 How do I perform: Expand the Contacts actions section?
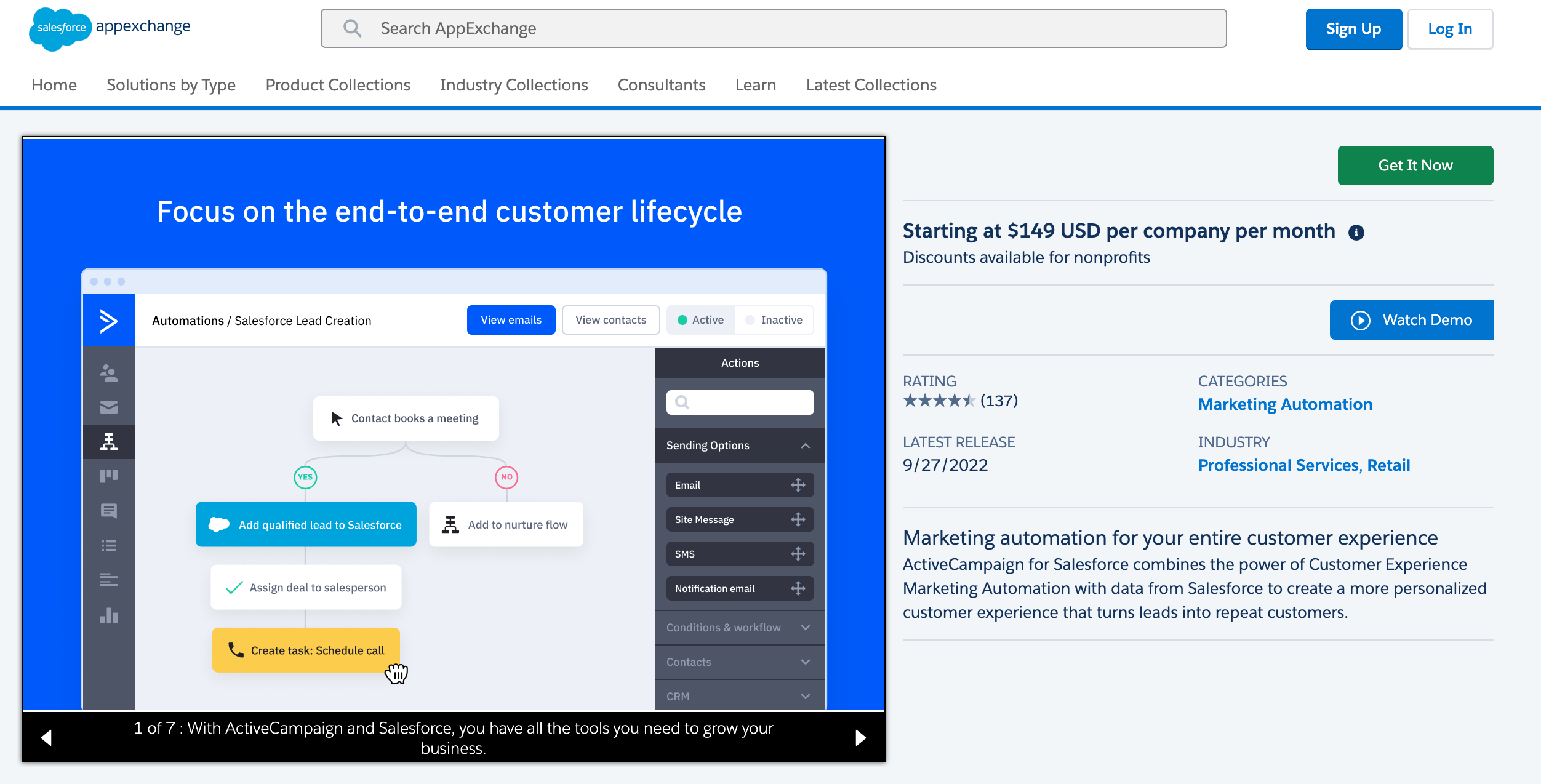(740, 662)
